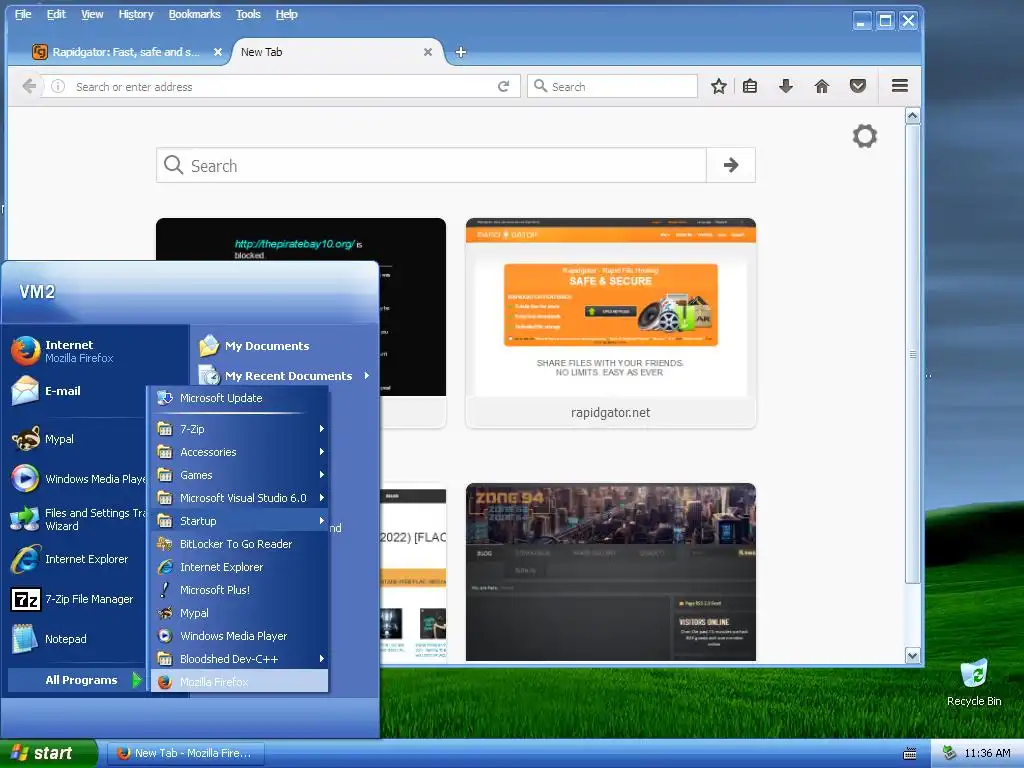Open Files and Settings Transfer Wizard
The width and height of the screenshot is (1024, 768).
[77, 519]
